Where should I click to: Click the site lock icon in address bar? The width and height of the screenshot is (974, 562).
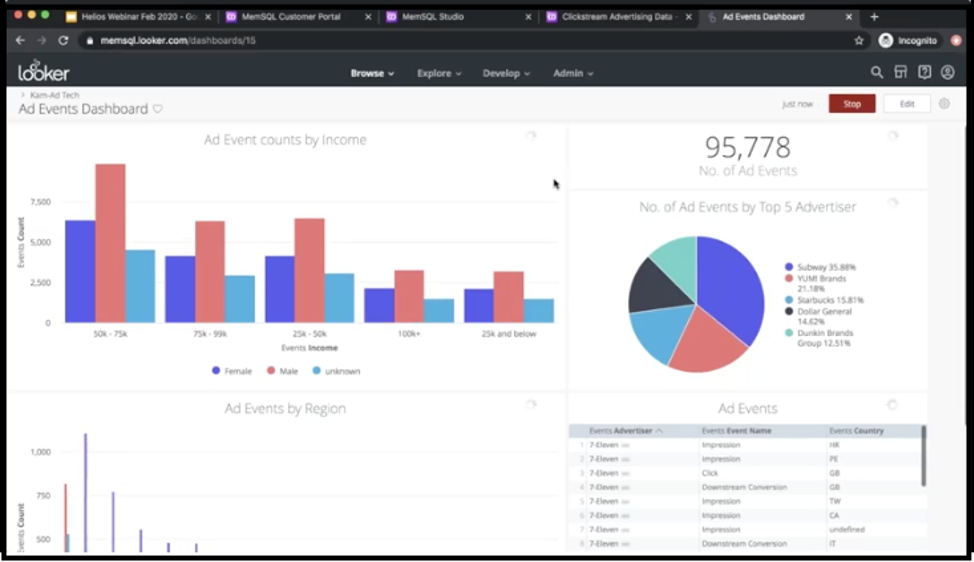pos(90,40)
